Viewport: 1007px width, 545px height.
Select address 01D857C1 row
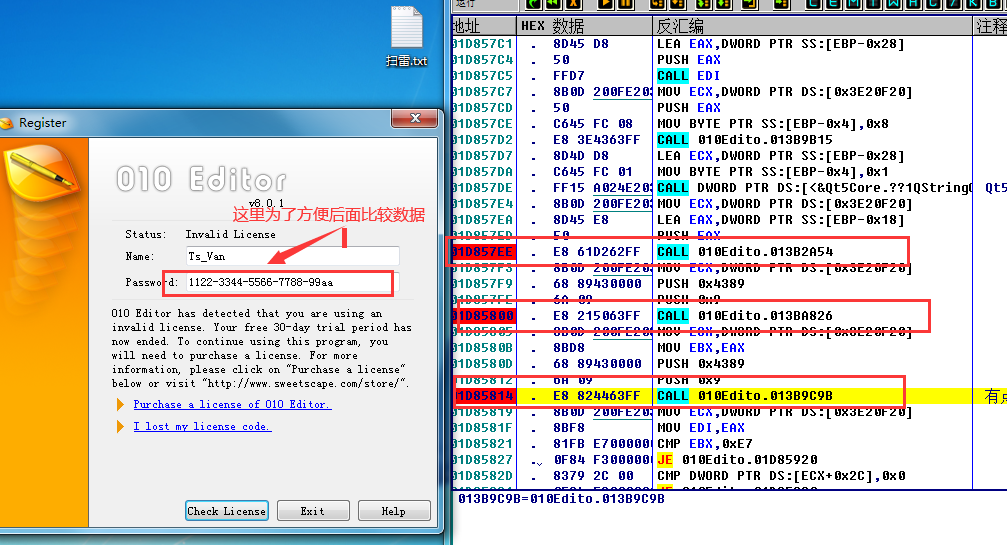pos(483,44)
